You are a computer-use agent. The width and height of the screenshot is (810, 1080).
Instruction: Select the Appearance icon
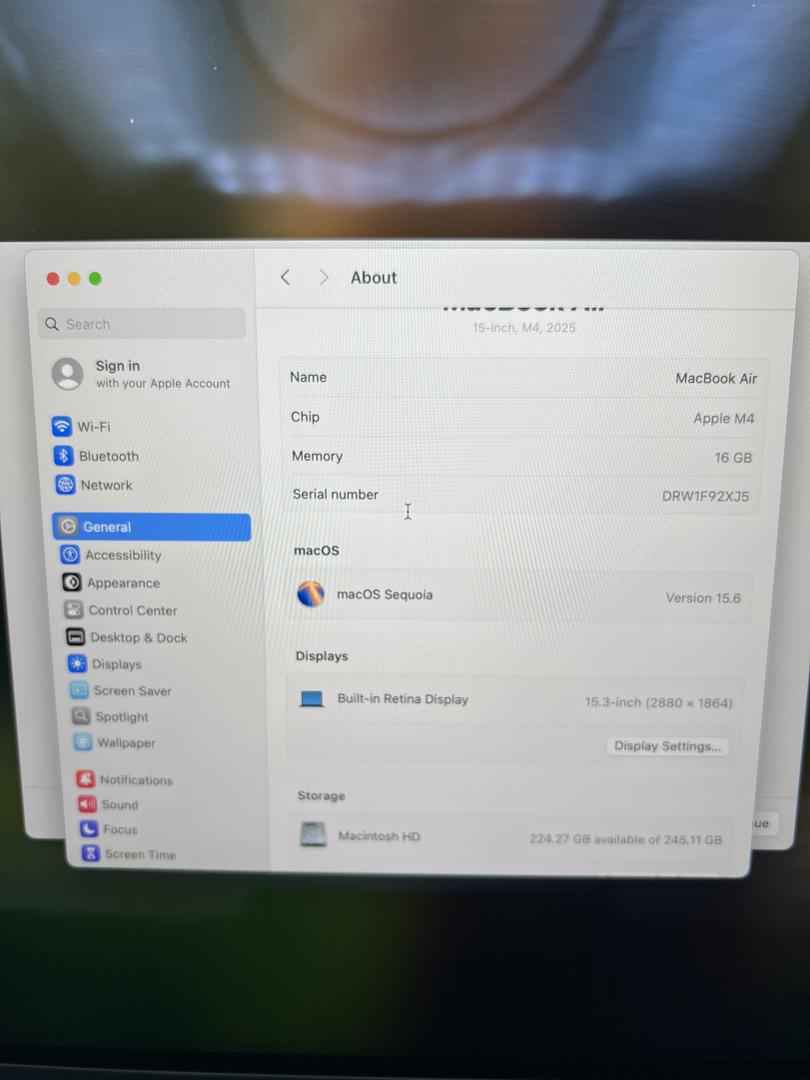tap(72, 583)
